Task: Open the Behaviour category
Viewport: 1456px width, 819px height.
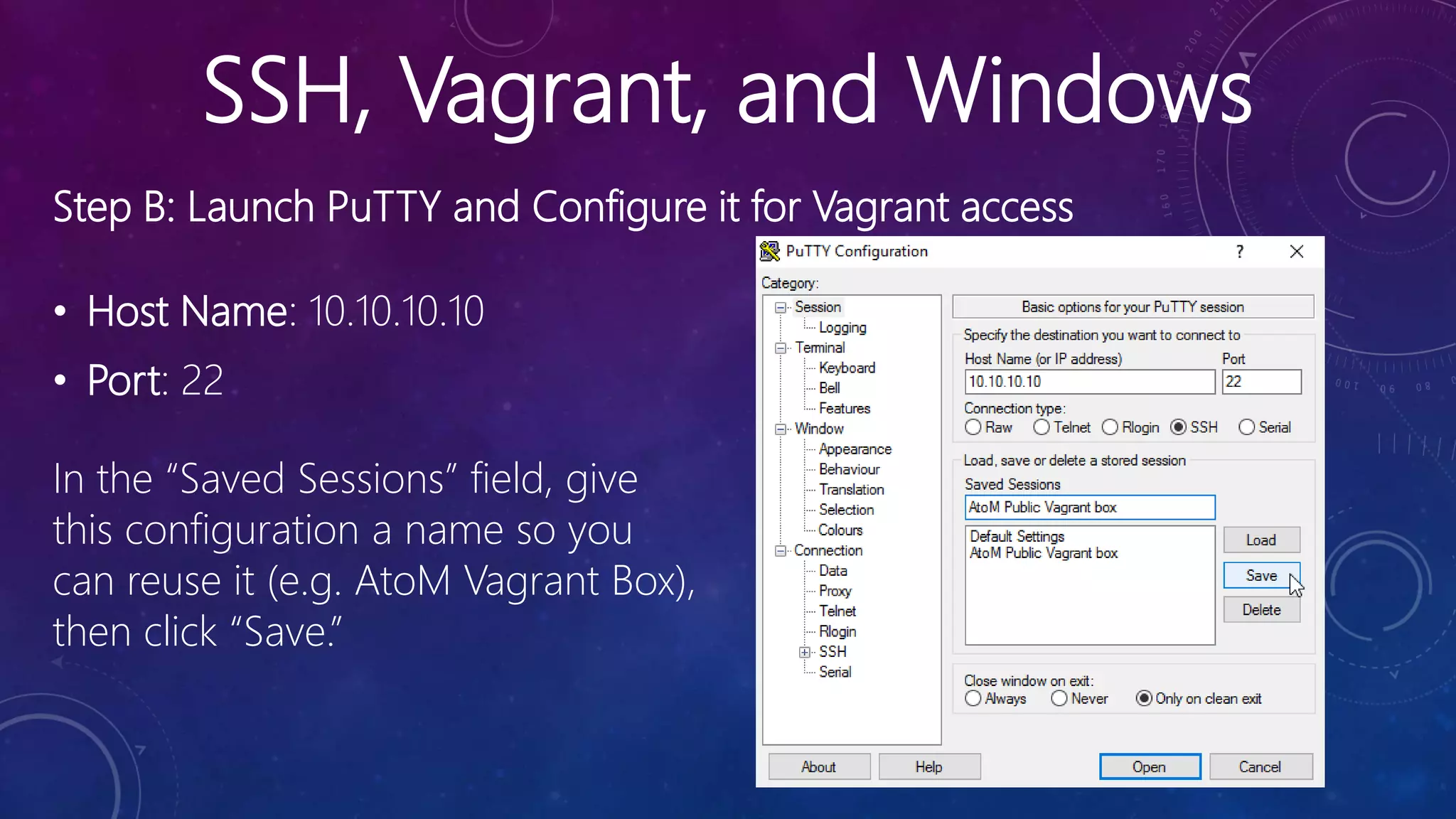Action: (x=849, y=469)
